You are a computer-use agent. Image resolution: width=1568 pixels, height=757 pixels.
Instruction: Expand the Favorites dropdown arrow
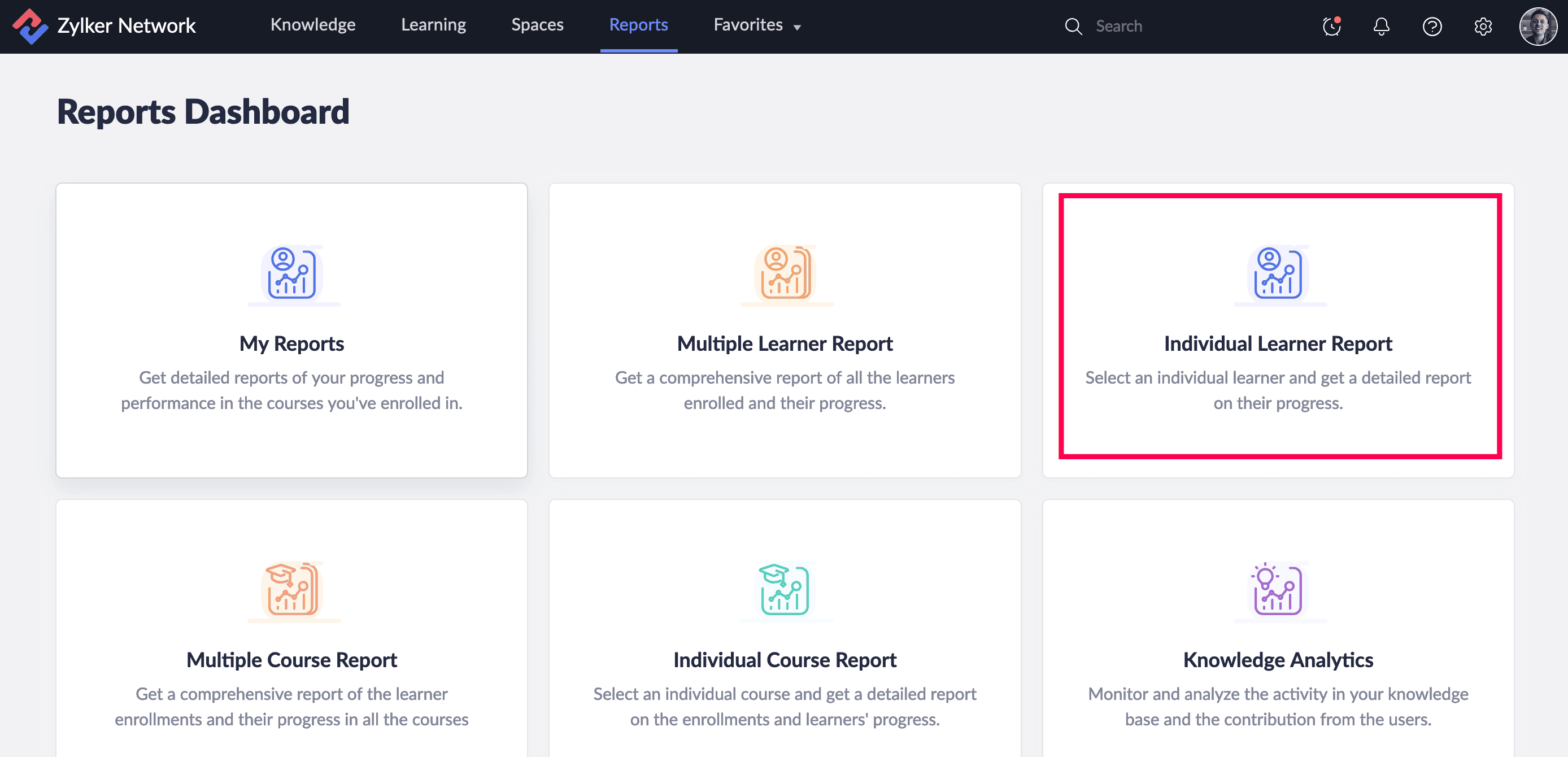pos(797,27)
